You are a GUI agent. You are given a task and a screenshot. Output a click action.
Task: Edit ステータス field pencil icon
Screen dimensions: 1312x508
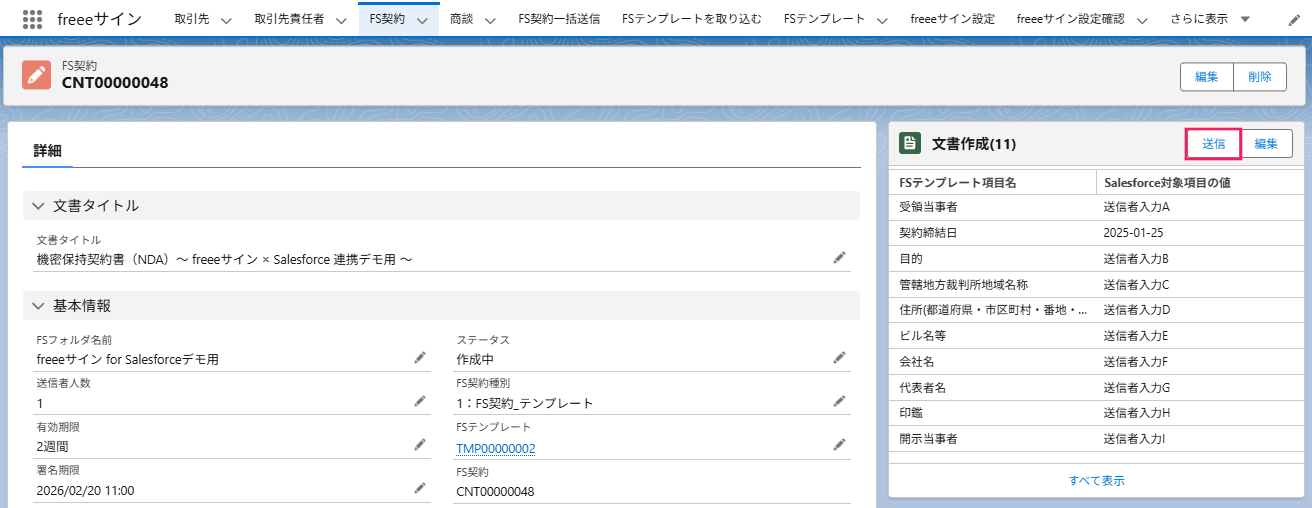point(840,357)
